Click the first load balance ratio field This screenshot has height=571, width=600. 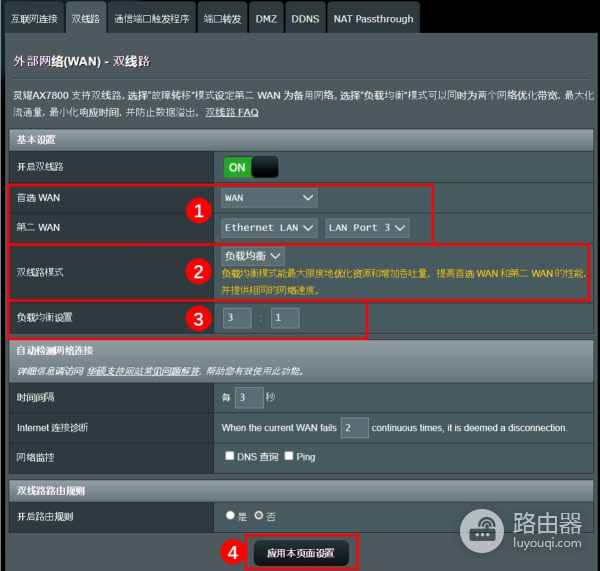point(236,318)
